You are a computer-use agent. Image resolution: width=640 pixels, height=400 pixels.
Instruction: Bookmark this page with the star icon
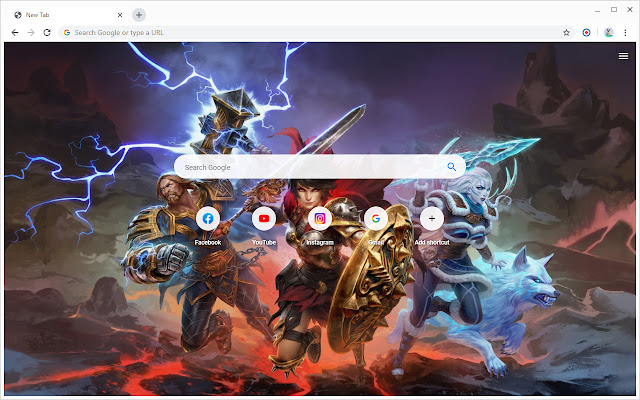coord(566,33)
